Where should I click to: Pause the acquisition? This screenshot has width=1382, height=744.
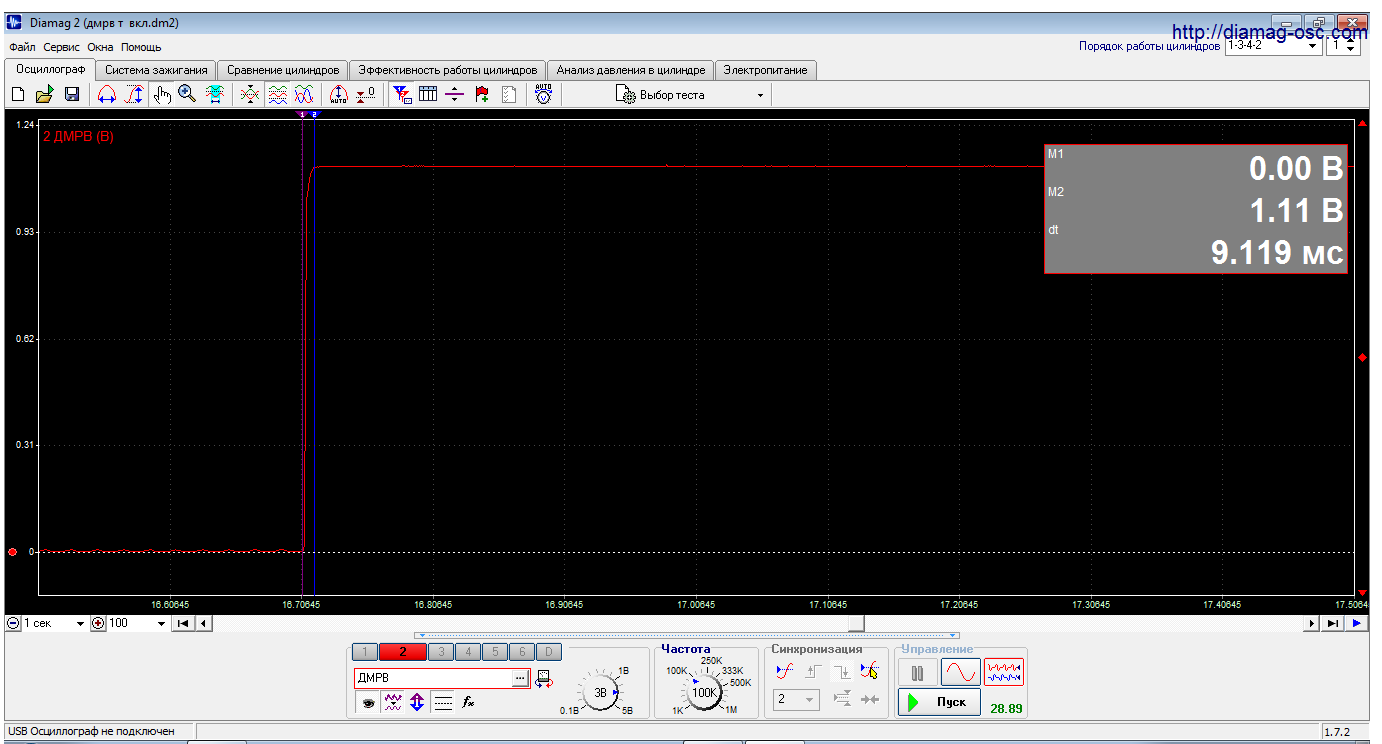[x=917, y=672]
